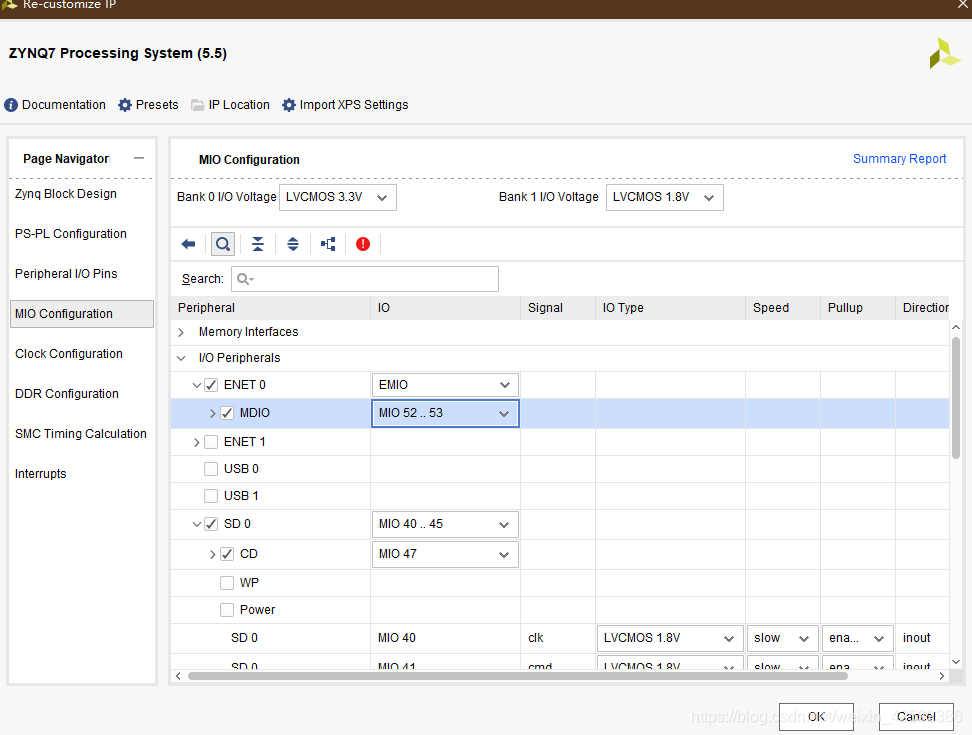The height and width of the screenshot is (735, 972).
Task: Click the vertical scrollbar thumb
Action: [956, 397]
